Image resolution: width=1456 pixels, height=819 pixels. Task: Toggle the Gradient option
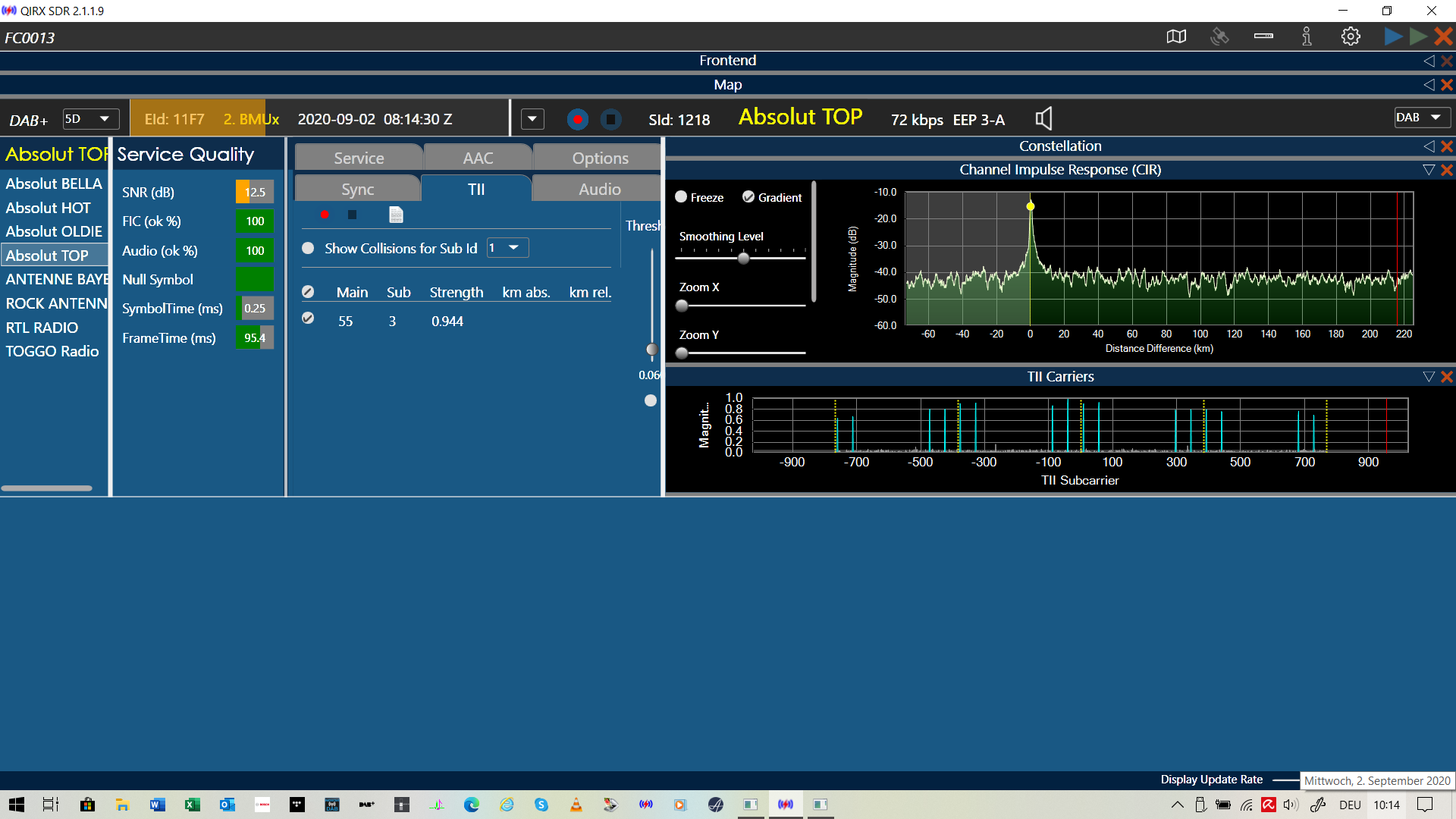[748, 197]
